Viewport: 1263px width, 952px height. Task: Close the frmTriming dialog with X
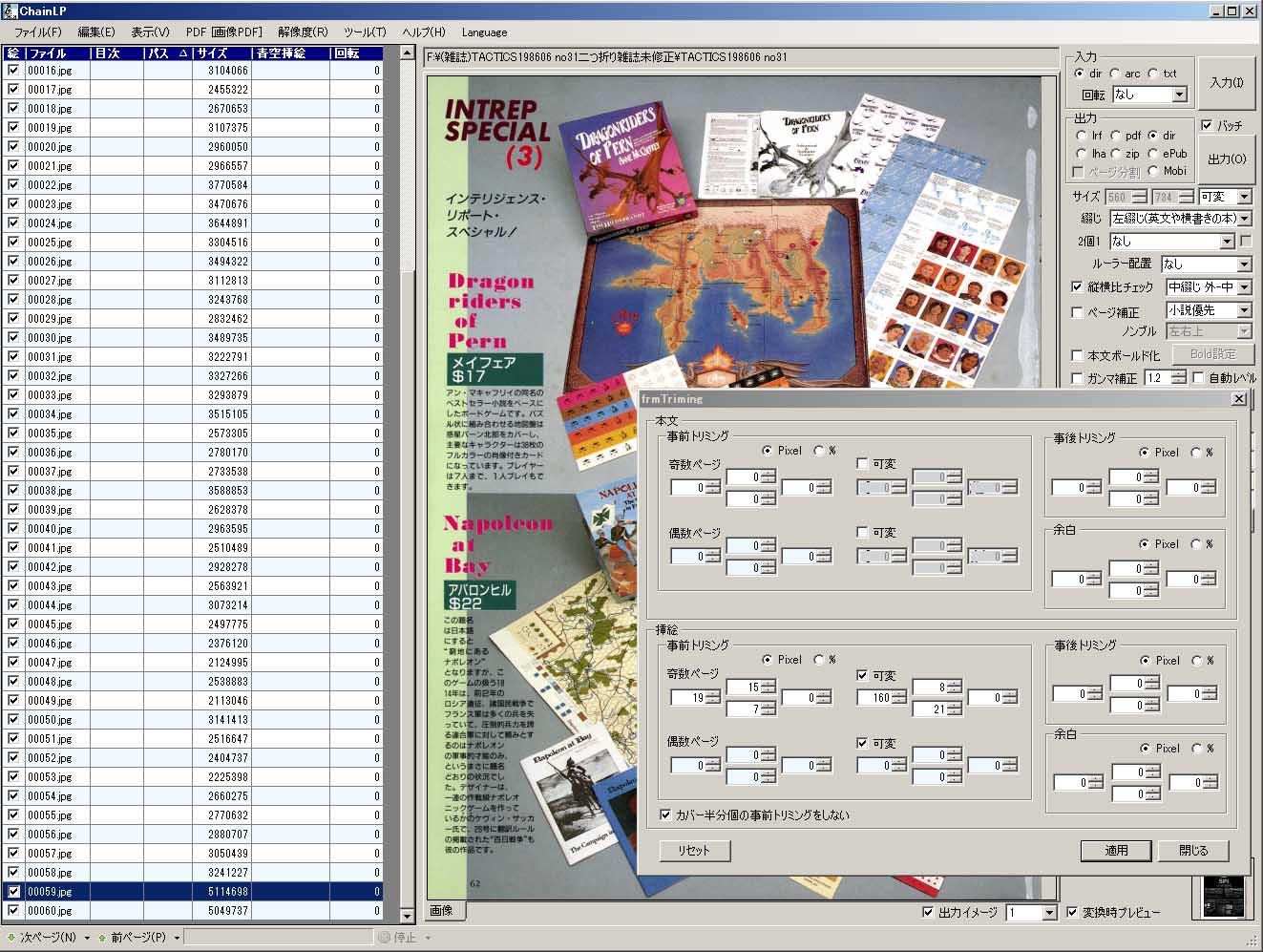point(1238,399)
